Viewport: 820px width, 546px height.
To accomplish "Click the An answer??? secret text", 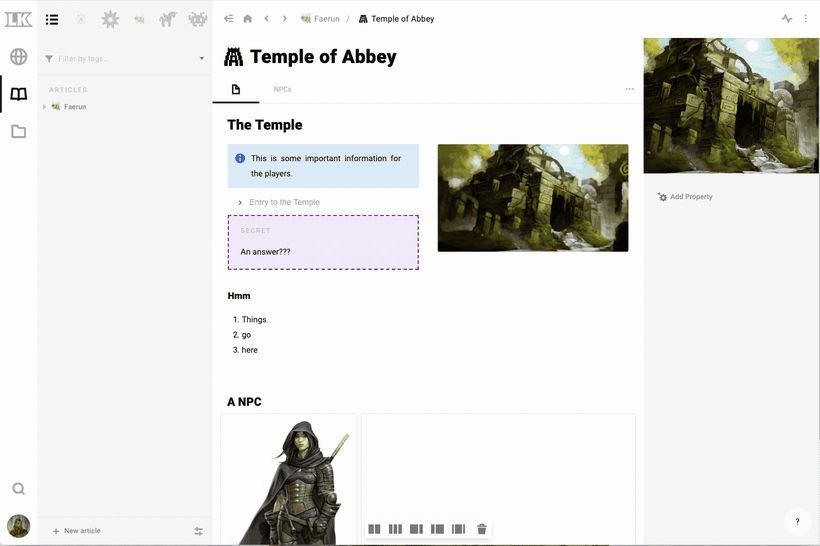I will point(265,252).
